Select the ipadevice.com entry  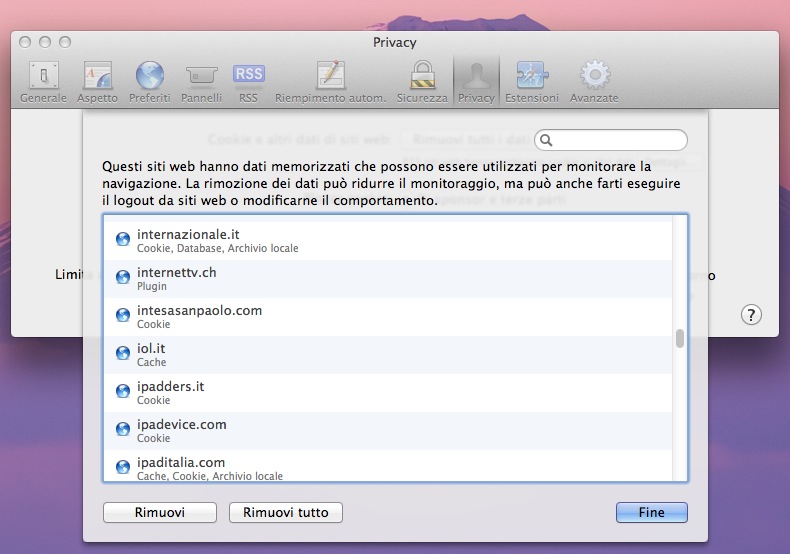pos(387,431)
